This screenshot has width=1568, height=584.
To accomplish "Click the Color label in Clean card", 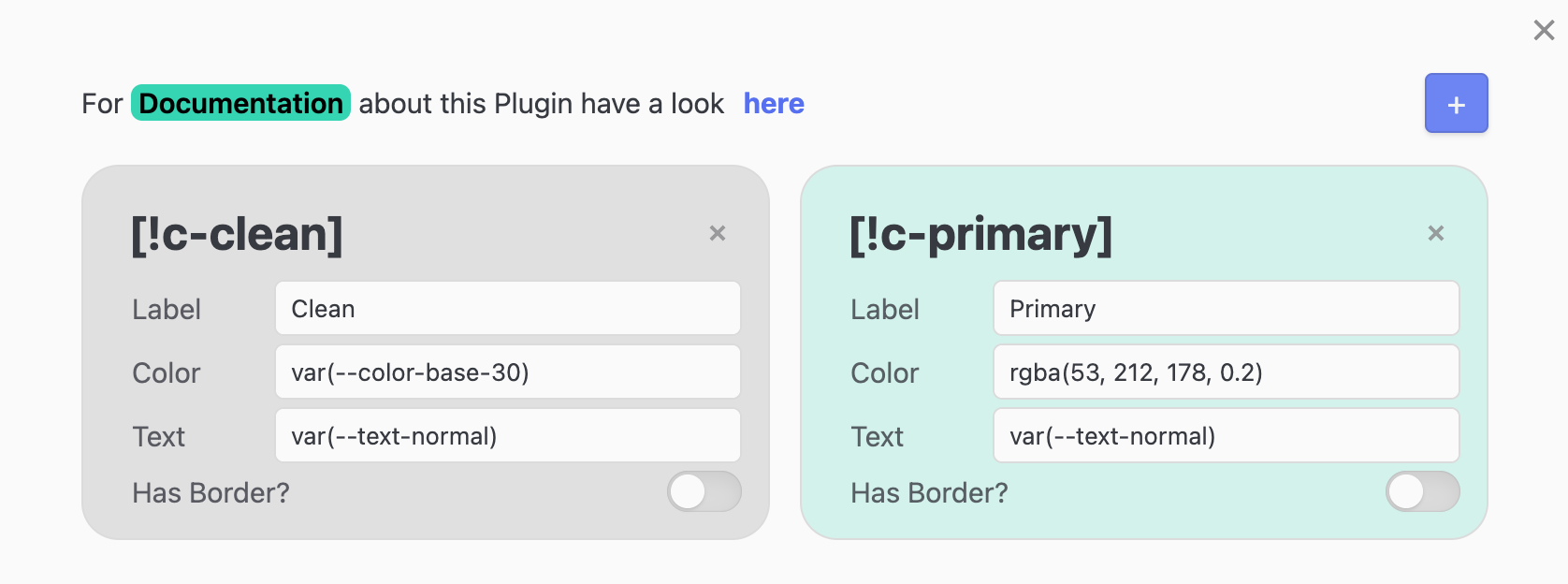I will [166, 373].
